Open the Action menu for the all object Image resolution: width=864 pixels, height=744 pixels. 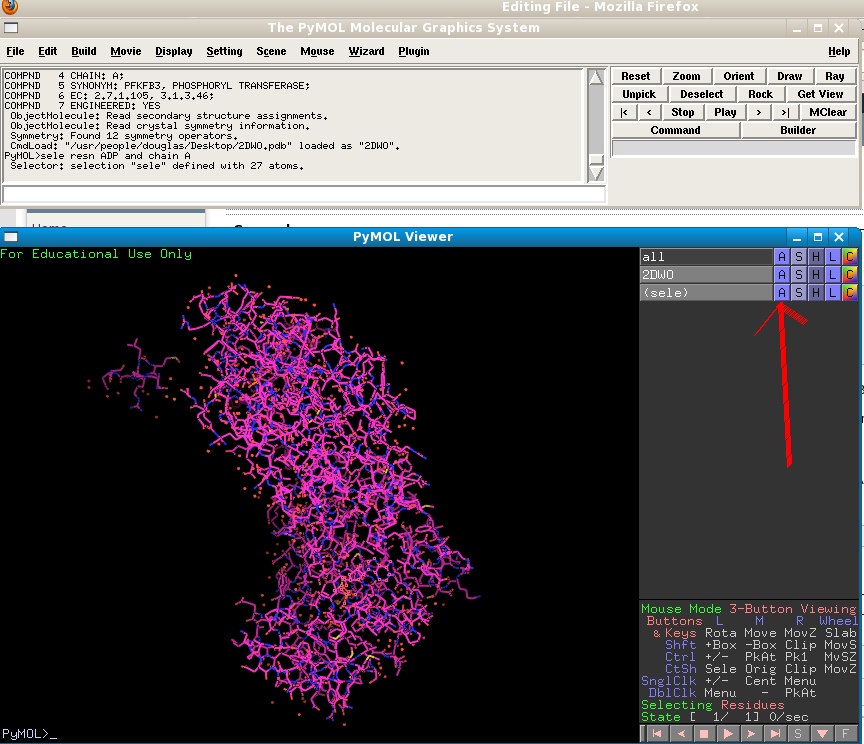(781, 257)
